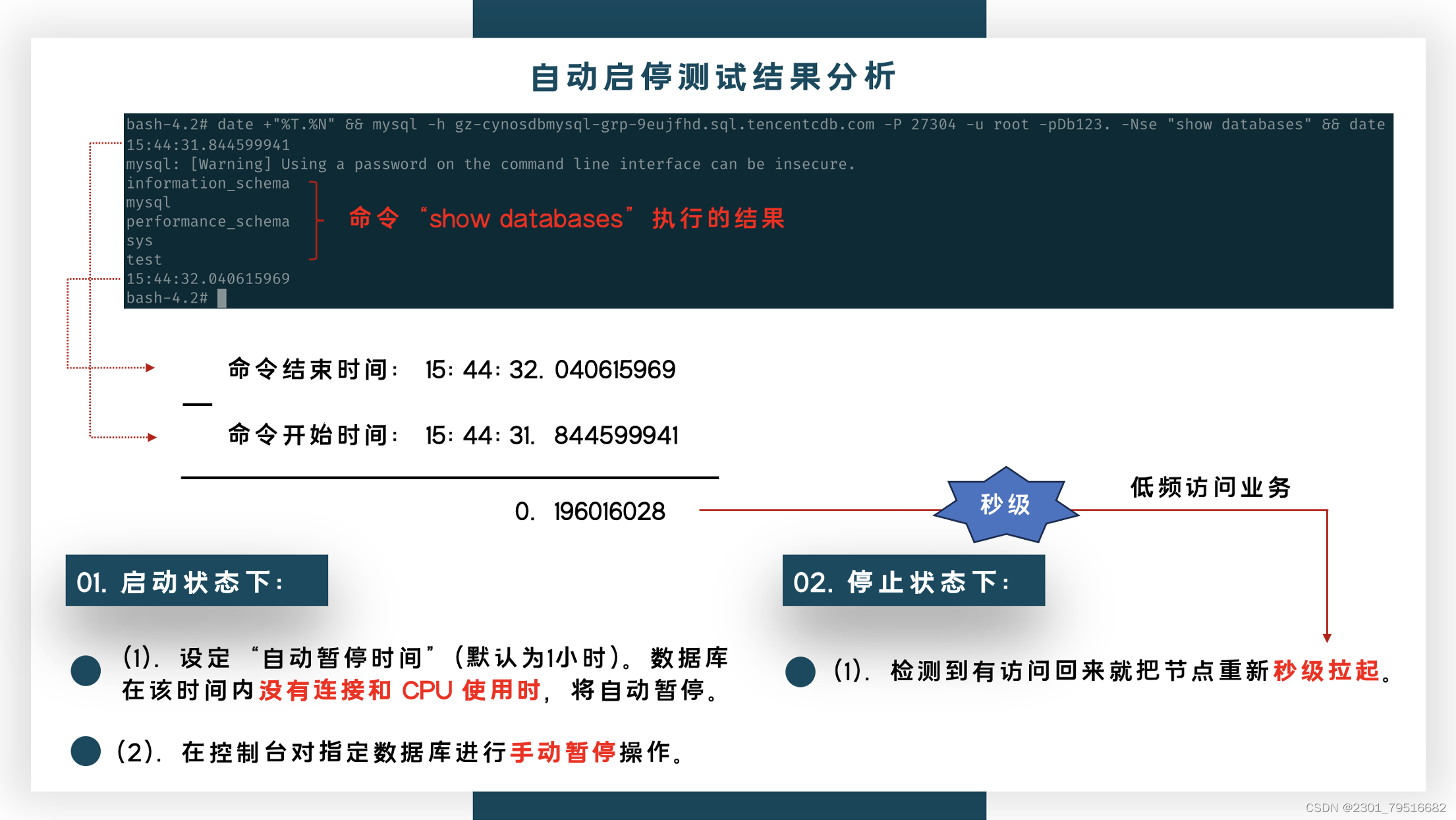Click the 命令结束时间 label
1456x820 pixels.
tap(314, 369)
